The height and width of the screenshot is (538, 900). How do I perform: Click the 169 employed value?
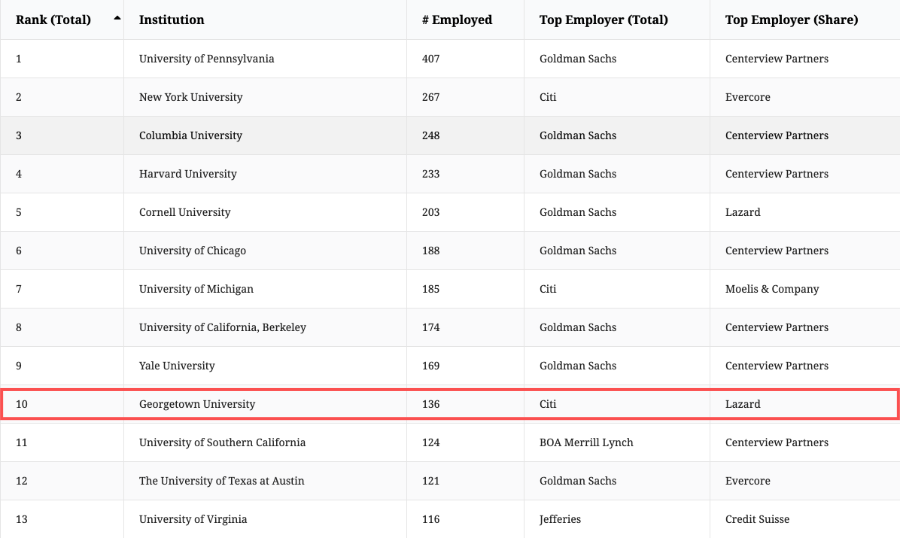point(430,366)
